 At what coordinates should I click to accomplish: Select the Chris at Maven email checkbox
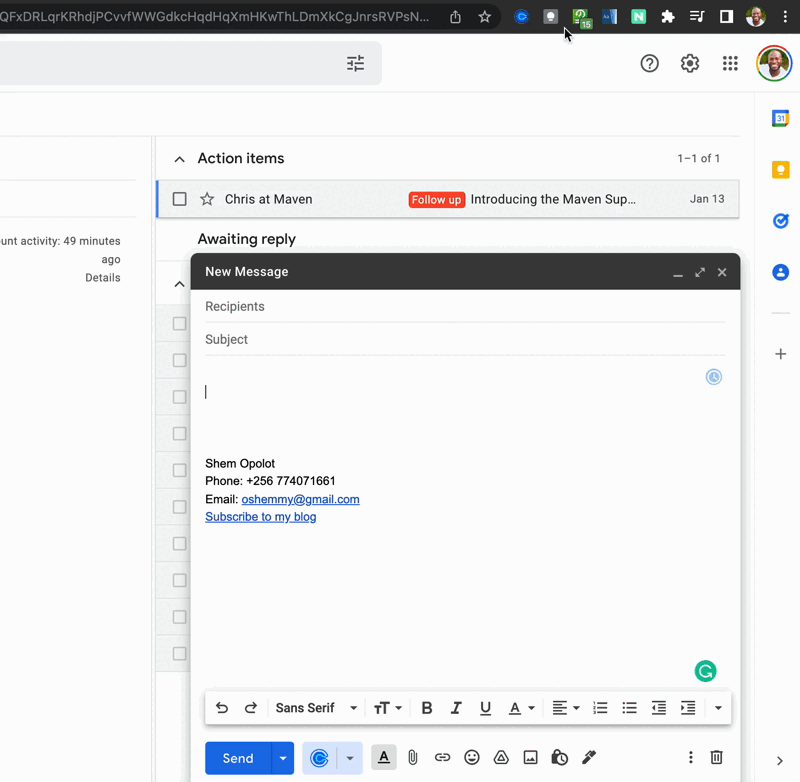[180, 199]
